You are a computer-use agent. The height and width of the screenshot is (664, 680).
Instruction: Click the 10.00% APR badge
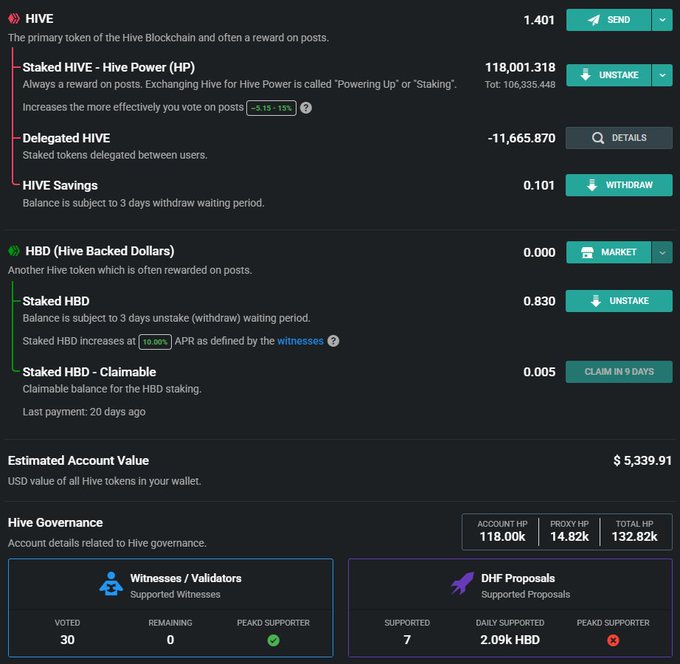[x=155, y=342]
